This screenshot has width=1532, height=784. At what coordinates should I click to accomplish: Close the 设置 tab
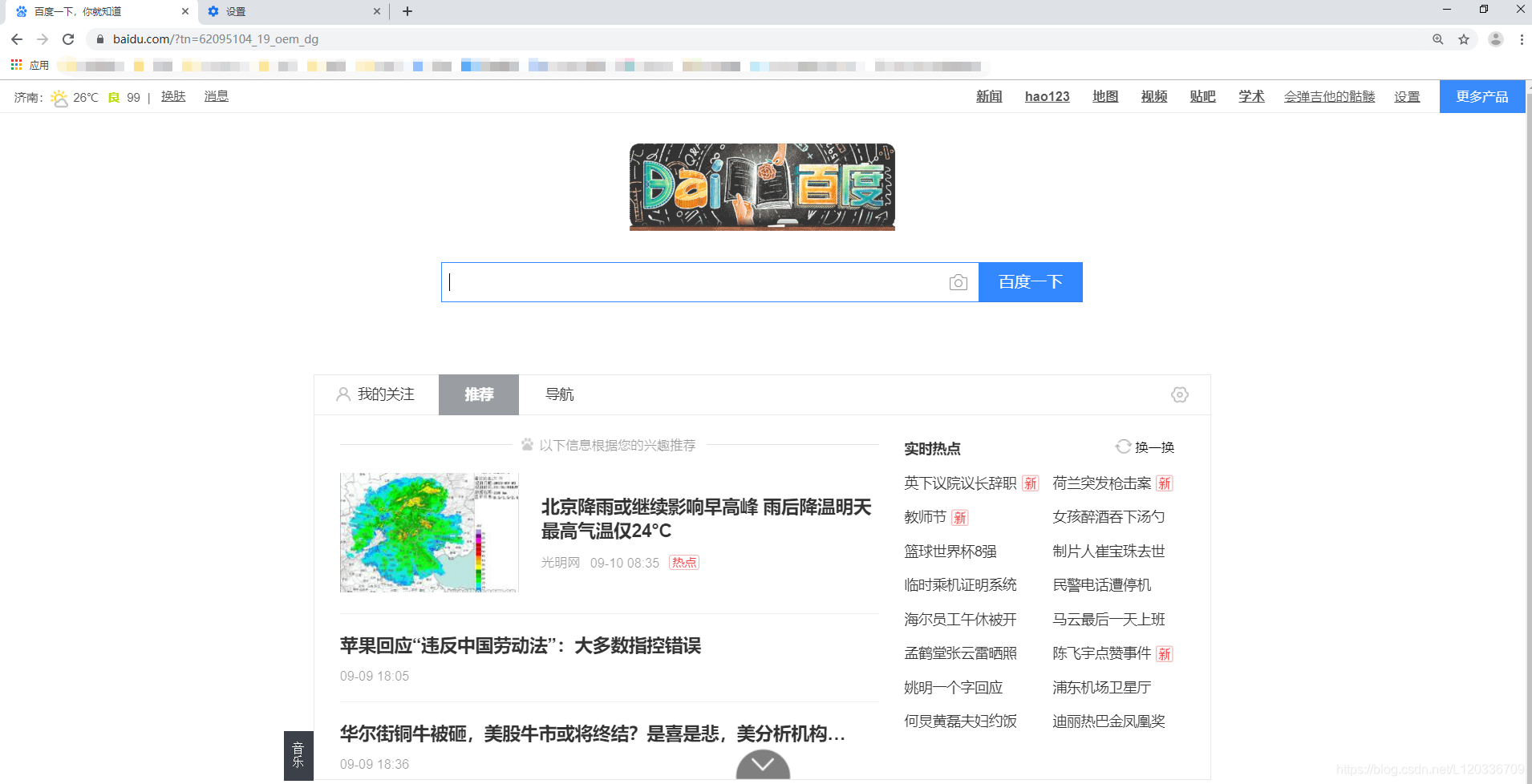click(377, 11)
